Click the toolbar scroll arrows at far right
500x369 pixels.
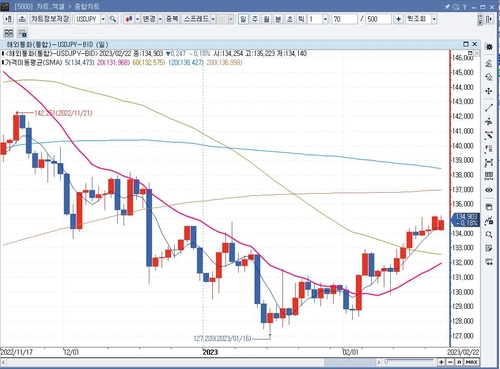coord(480,19)
